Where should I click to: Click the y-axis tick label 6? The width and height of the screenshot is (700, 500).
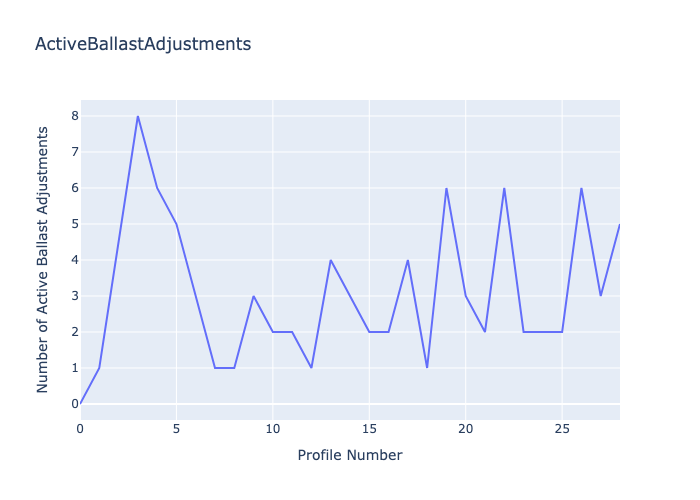click(x=74, y=188)
